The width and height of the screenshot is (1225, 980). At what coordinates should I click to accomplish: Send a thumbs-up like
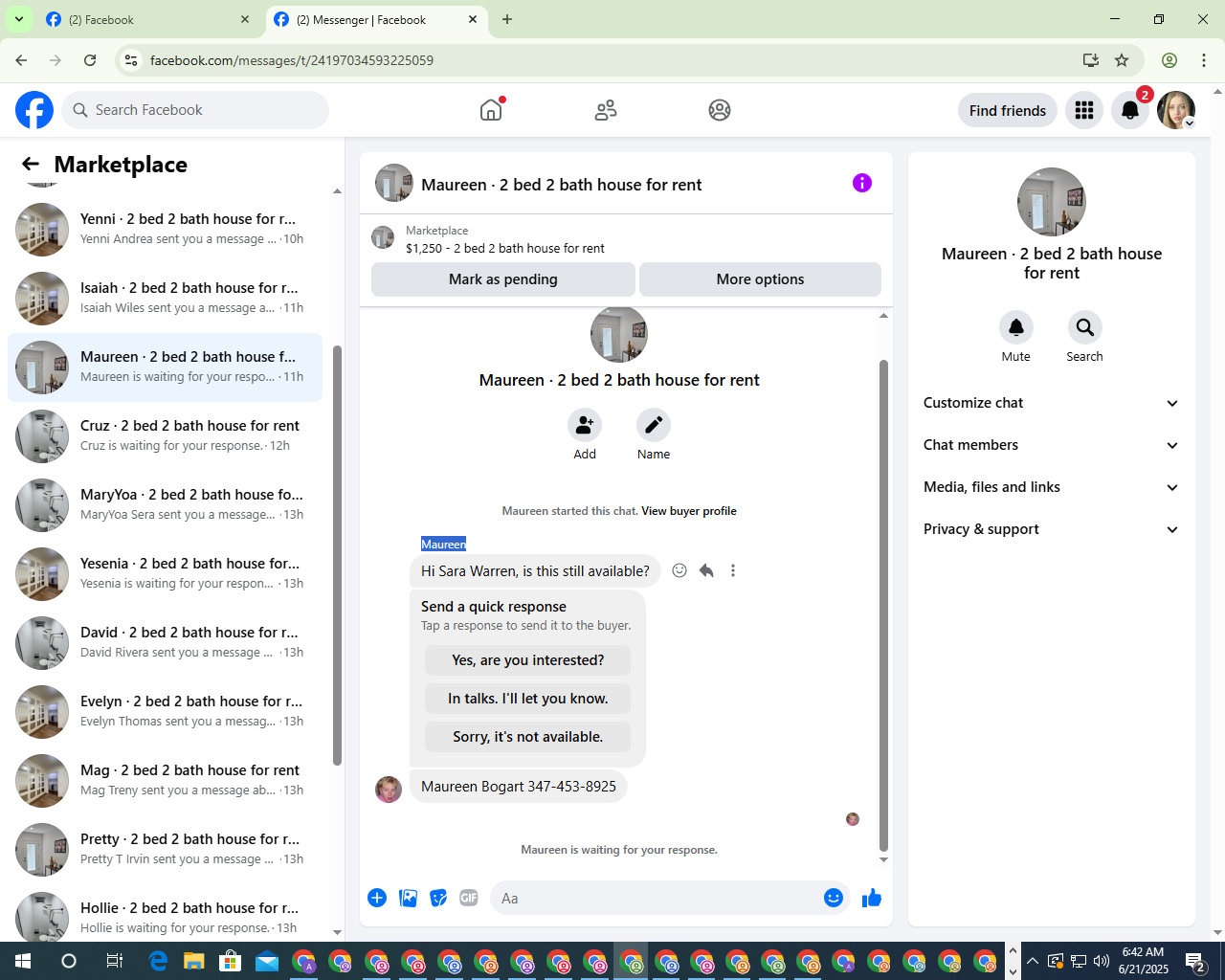coord(872,898)
